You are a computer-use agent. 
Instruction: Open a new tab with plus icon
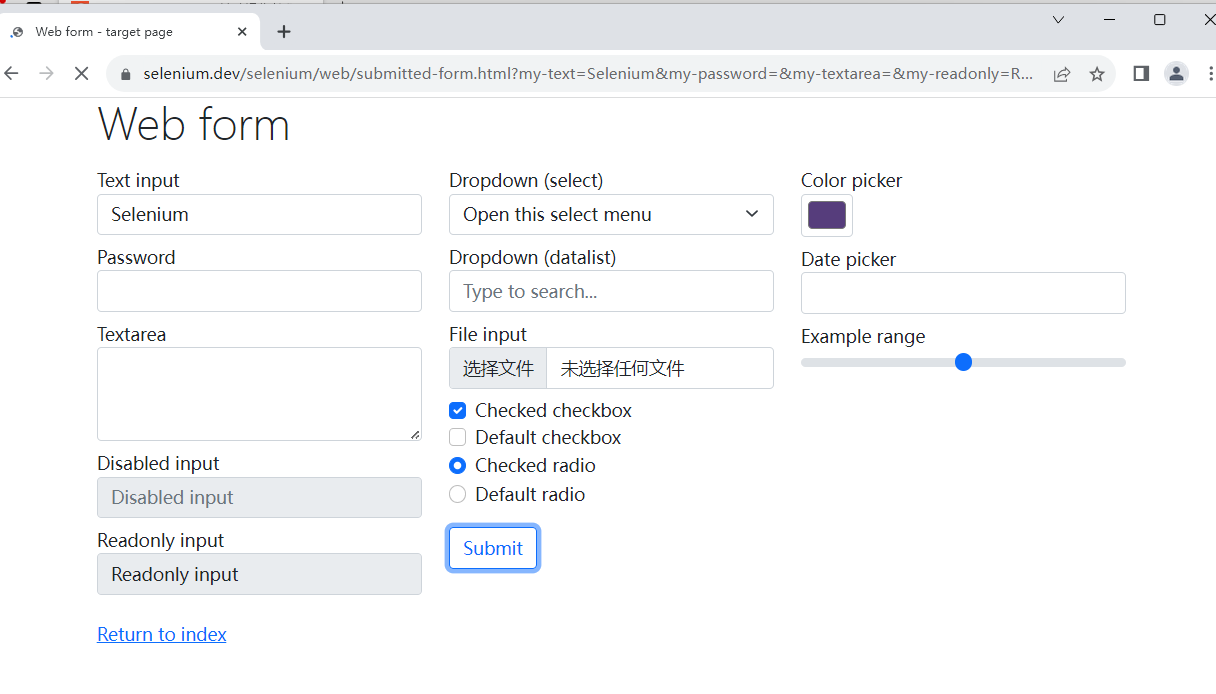coord(284,32)
